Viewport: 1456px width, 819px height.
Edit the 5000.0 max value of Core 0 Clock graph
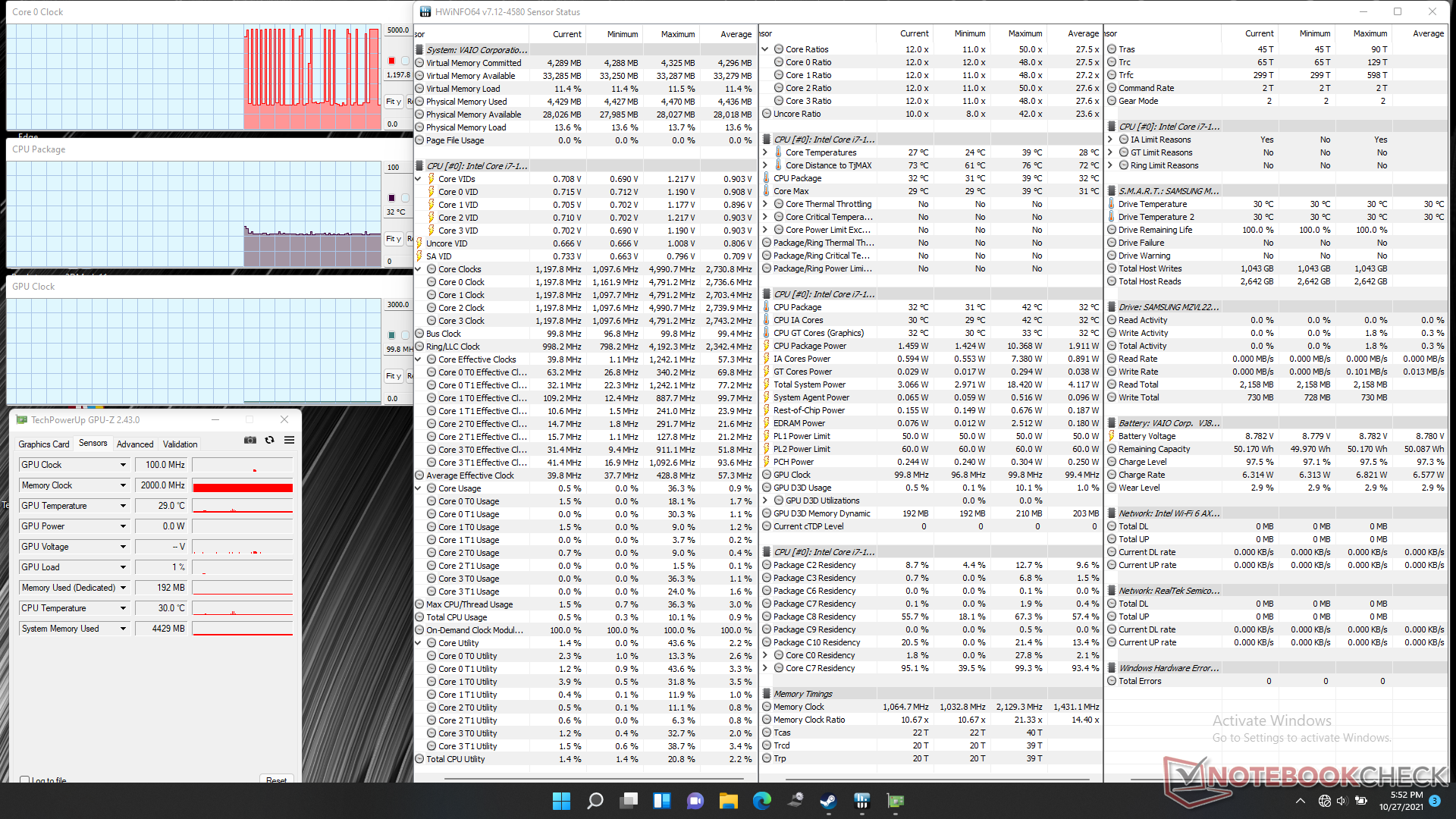[x=398, y=30]
